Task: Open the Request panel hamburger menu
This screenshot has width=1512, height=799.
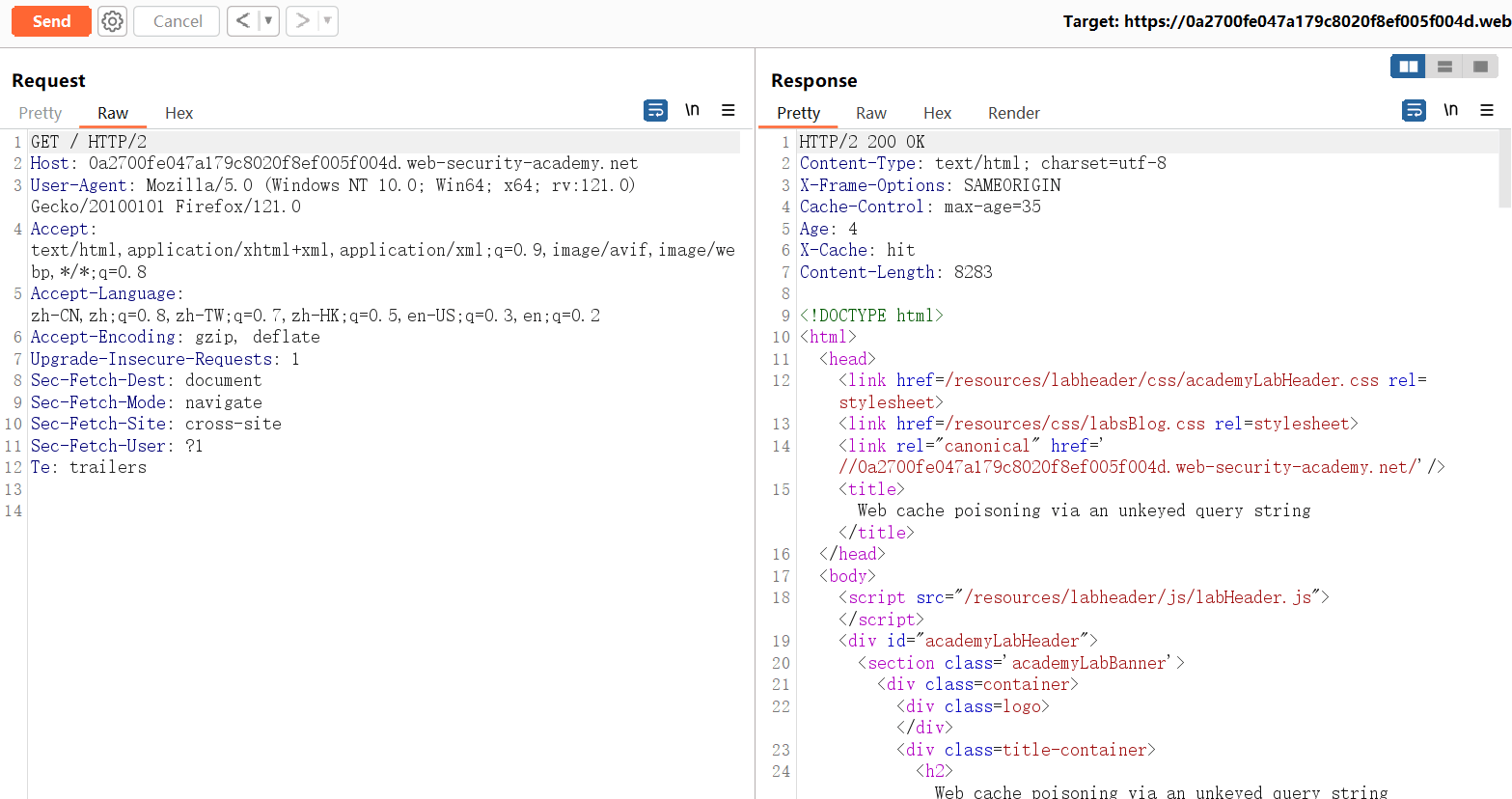Action: pos(729,110)
